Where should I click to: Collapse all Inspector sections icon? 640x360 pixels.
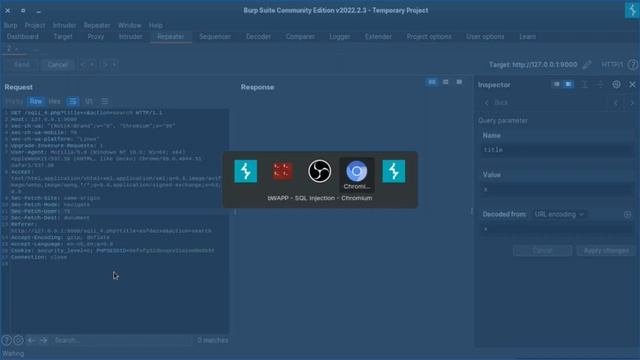point(600,84)
